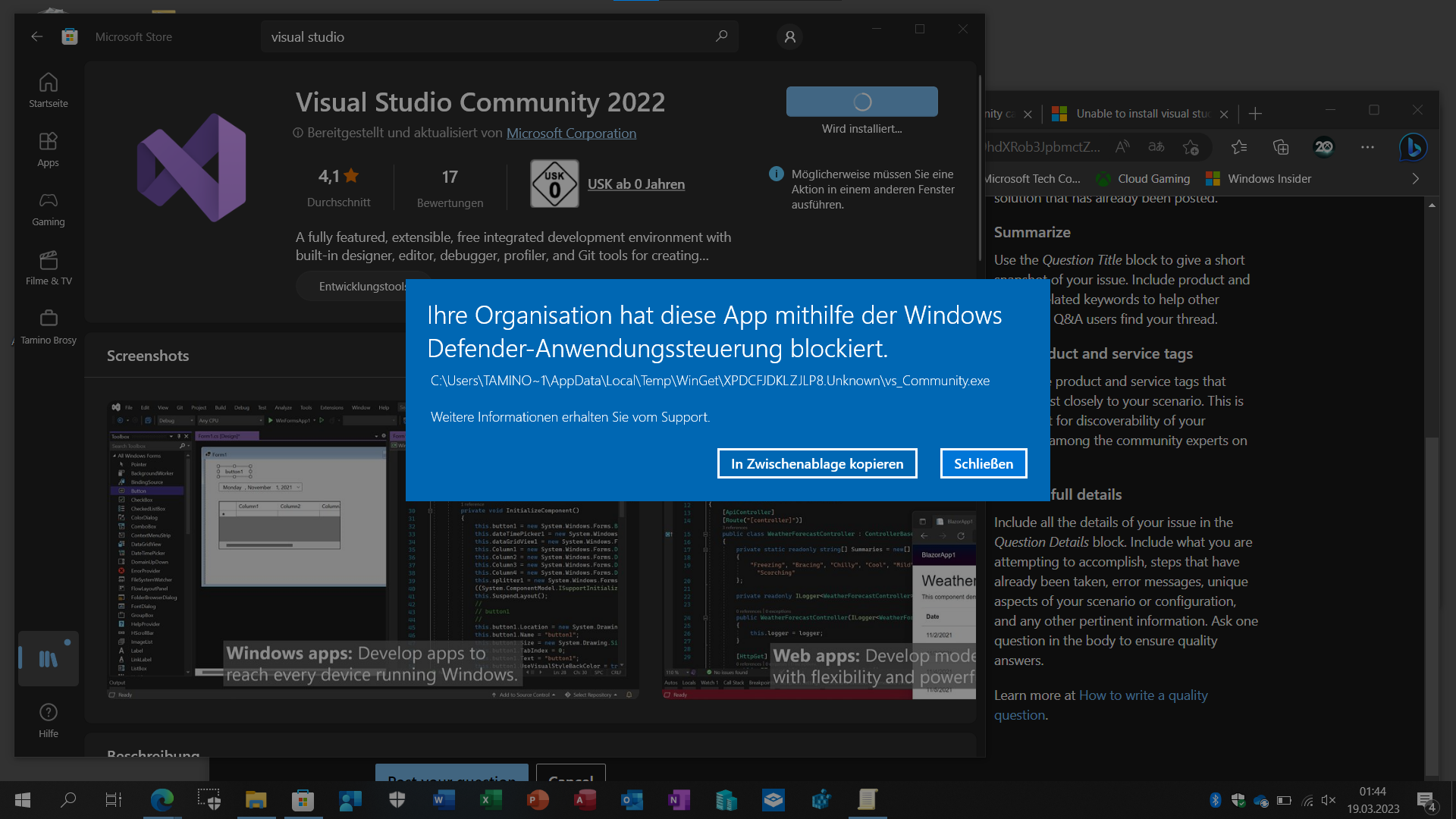The width and height of the screenshot is (1456, 819).
Task: Select the Bing chat icon in Edge
Action: coord(1412,147)
